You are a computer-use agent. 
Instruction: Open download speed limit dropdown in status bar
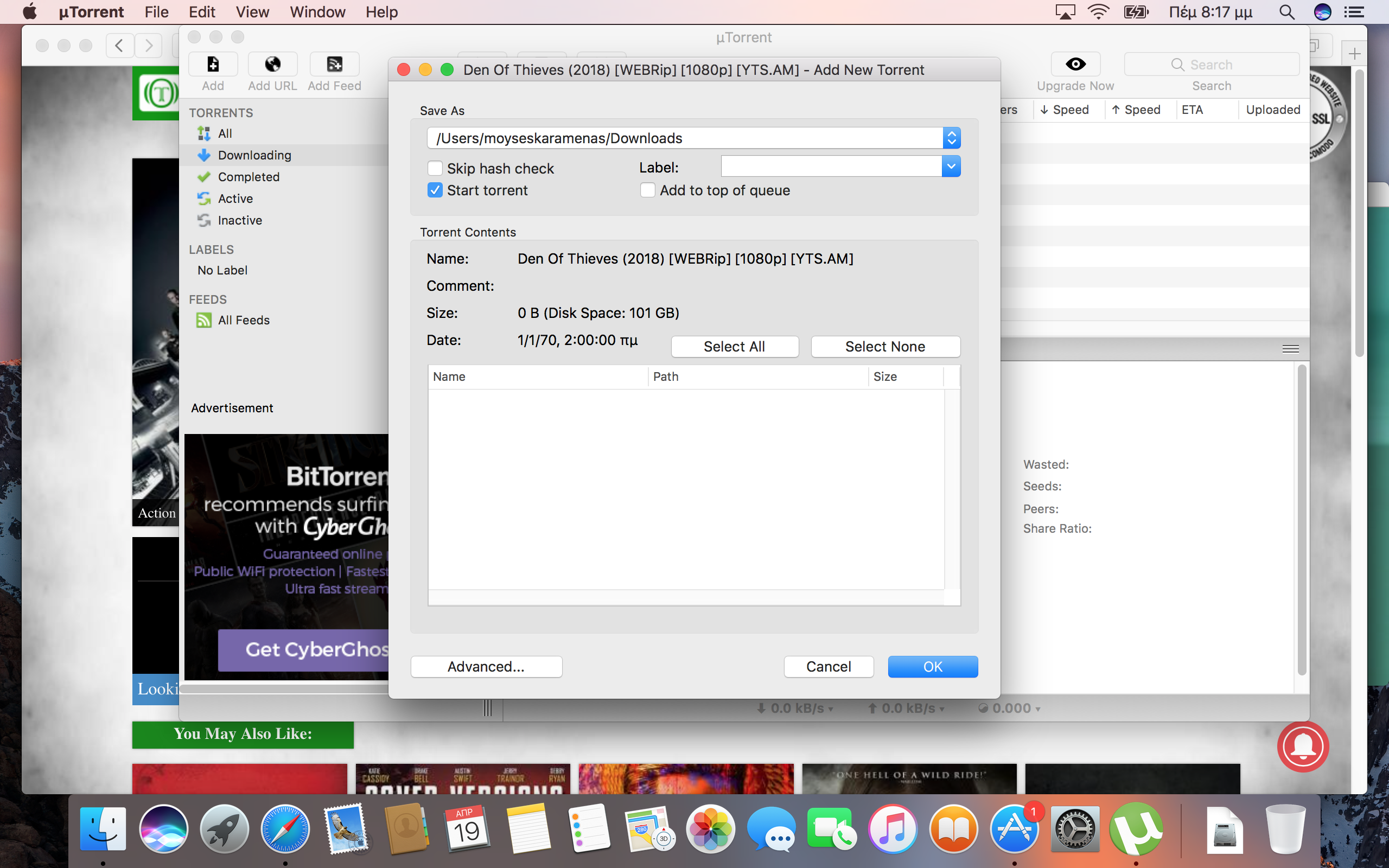795,709
